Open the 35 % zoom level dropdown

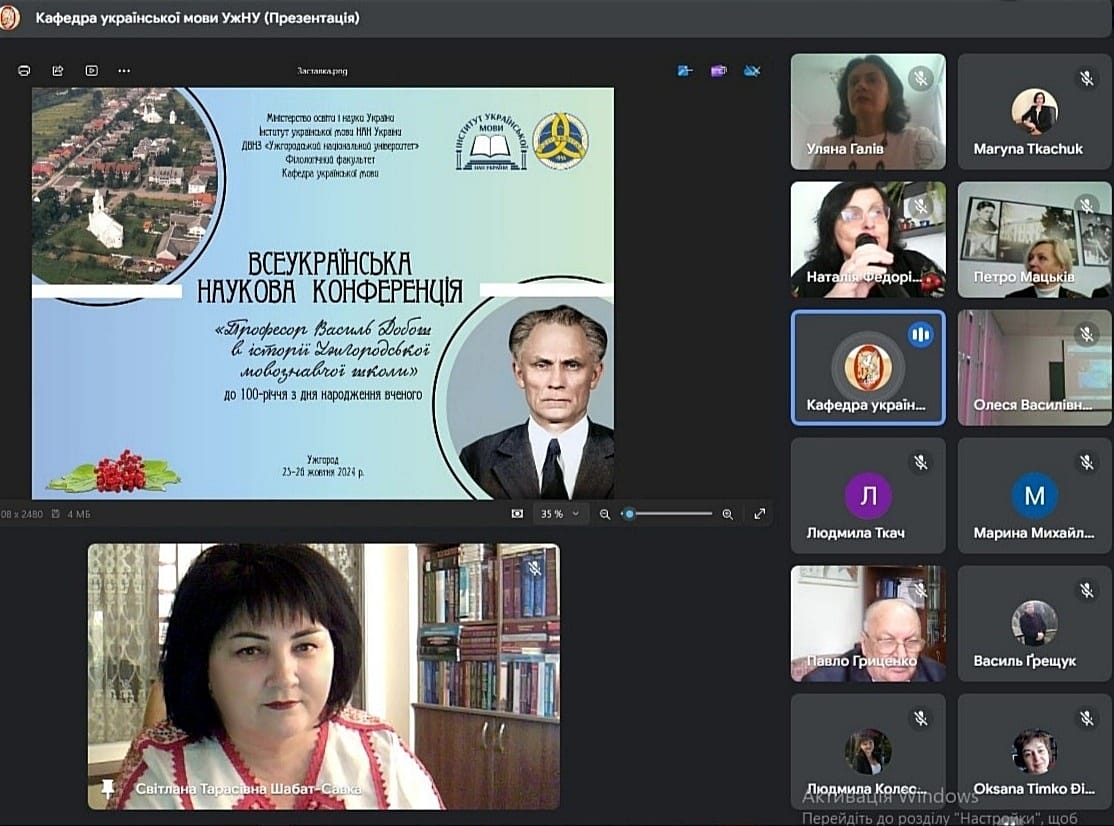tap(561, 513)
